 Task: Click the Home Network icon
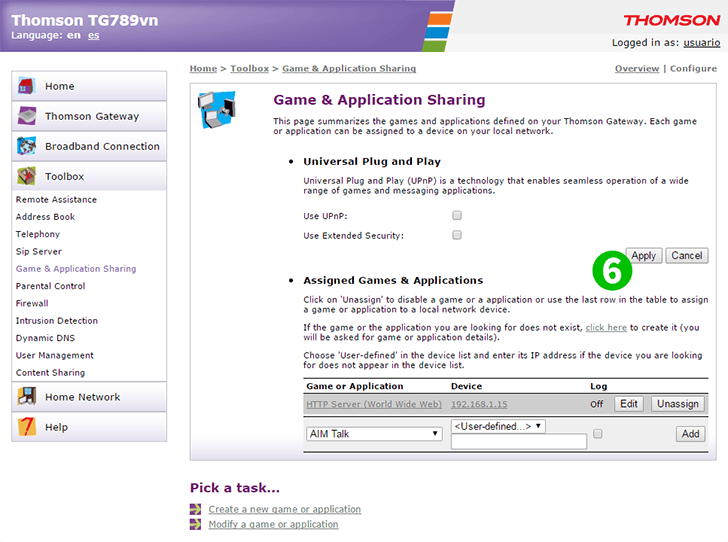(x=26, y=397)
